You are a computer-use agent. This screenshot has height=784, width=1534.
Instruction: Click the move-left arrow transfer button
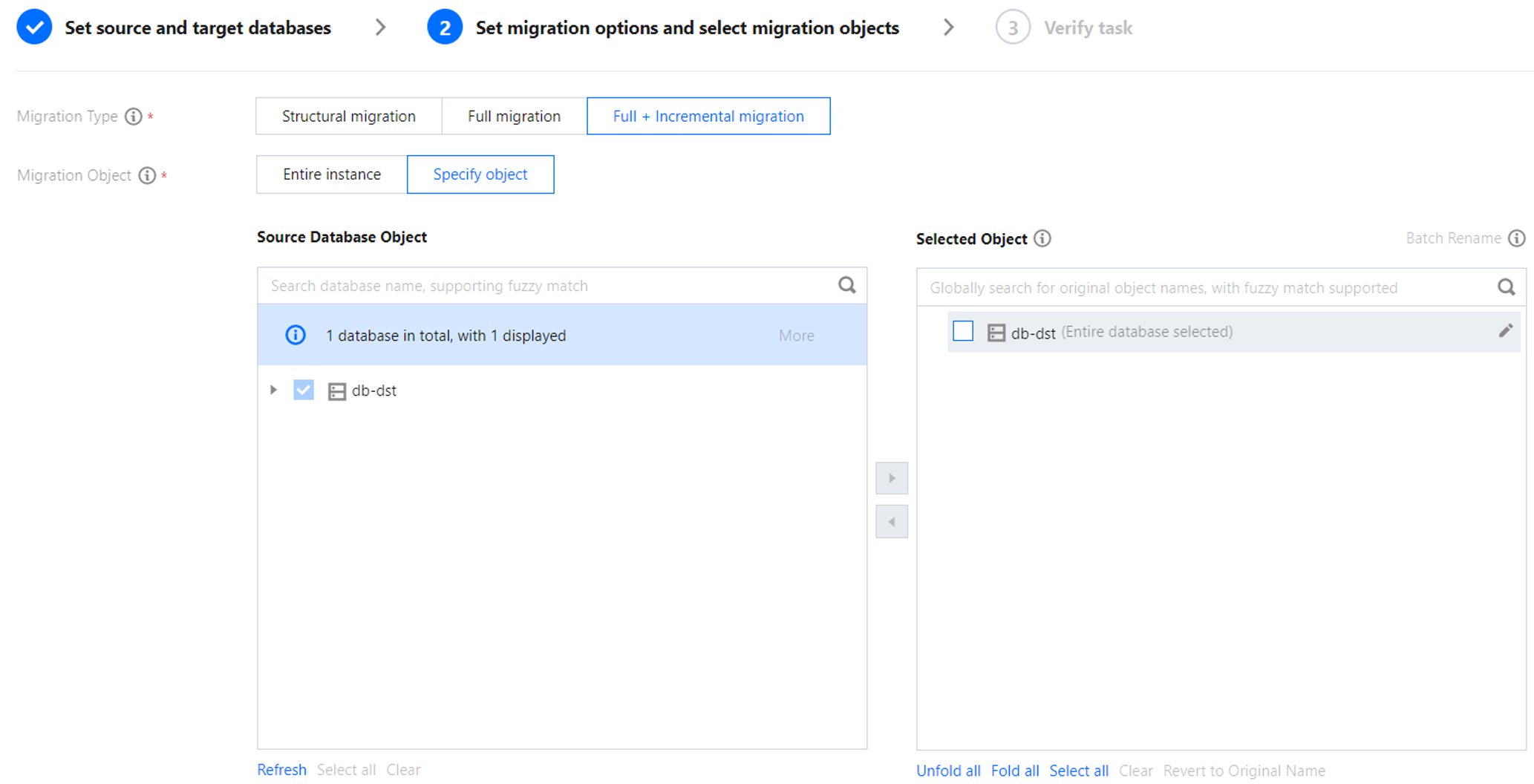[892, 522]
